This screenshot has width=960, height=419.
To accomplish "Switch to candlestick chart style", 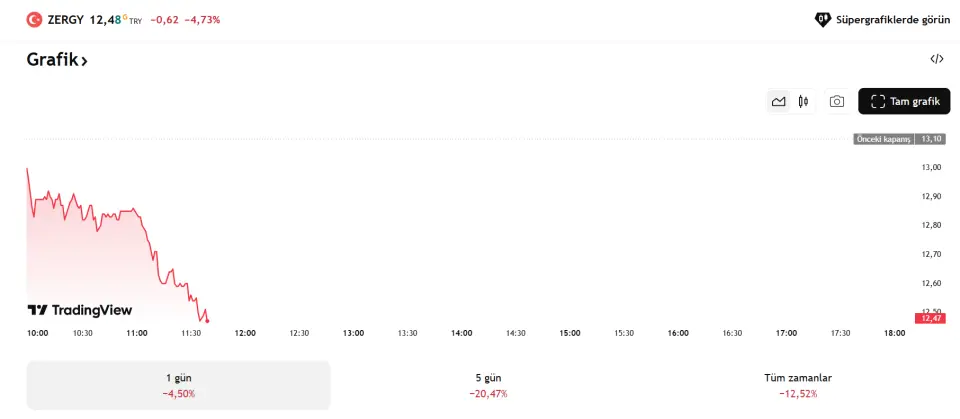I will point(803,101).
